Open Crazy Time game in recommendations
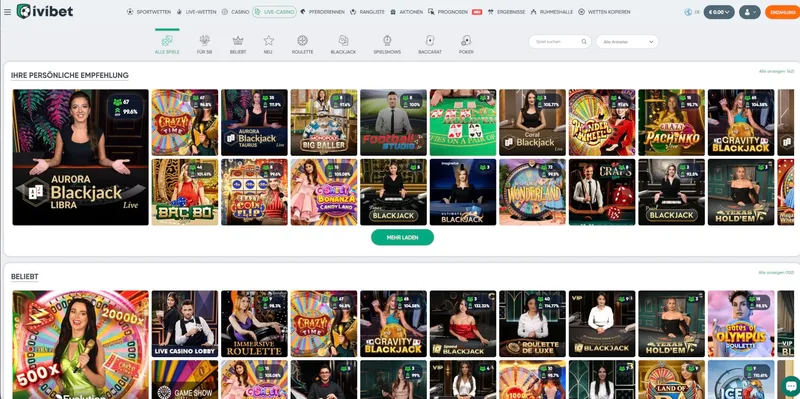 pos(185,122)
